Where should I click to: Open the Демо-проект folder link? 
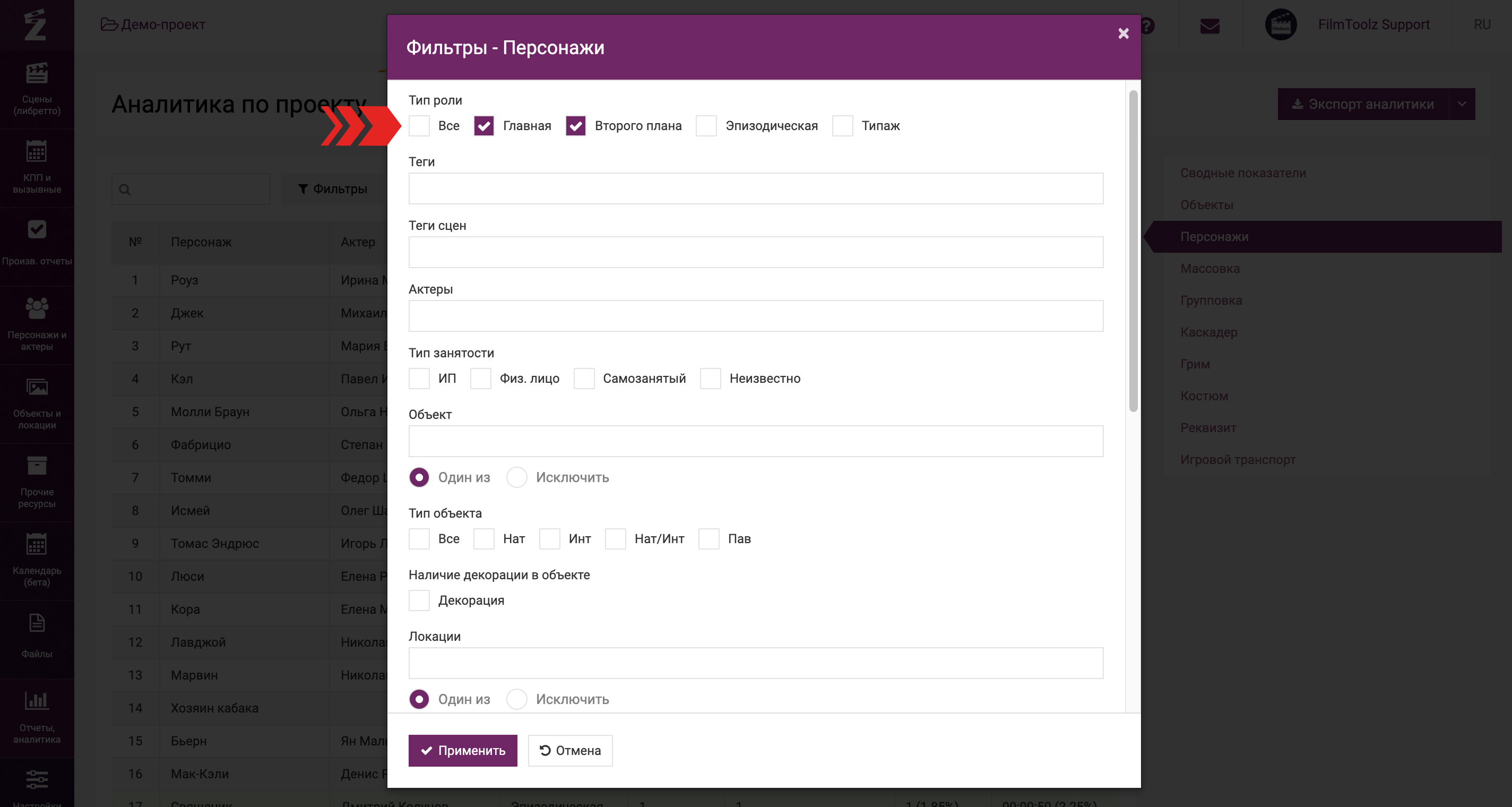tap(153, 24)
